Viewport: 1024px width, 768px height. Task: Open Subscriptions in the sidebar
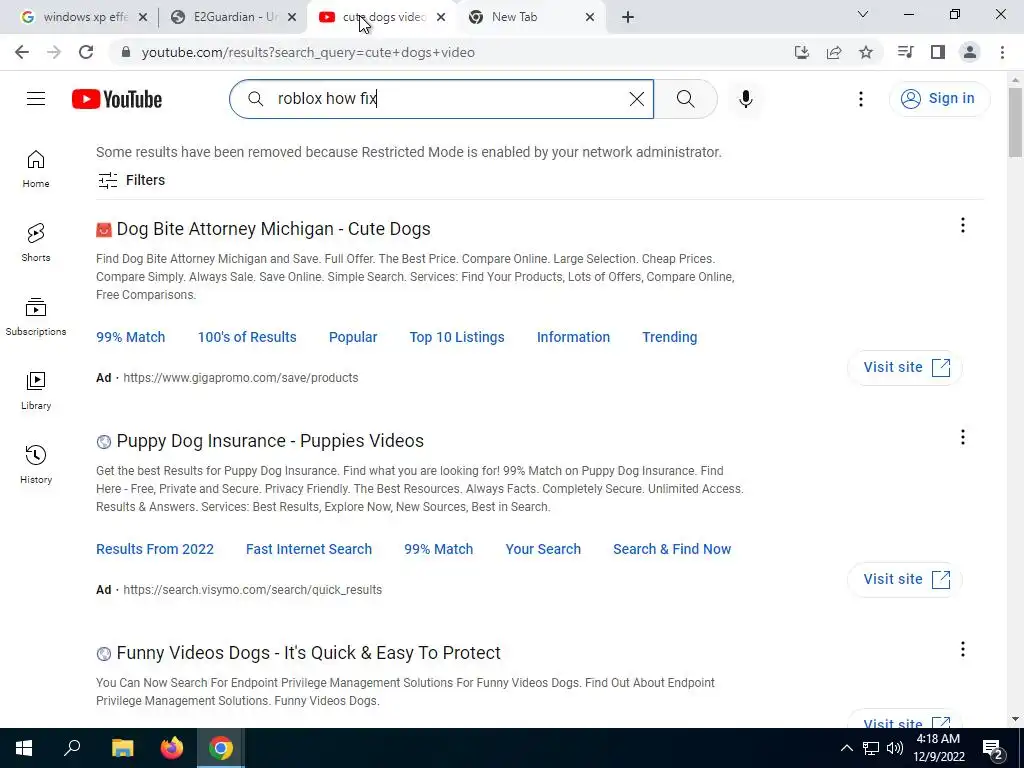(36, 317)
